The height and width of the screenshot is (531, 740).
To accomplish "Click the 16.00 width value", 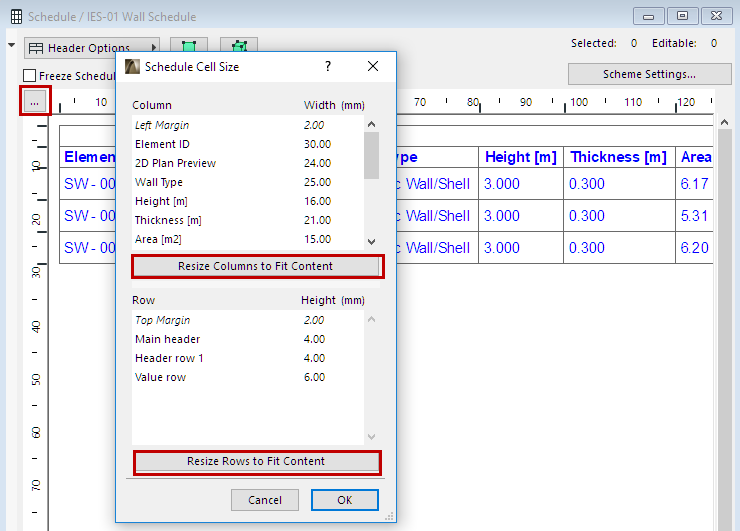I will pos(317,201).
